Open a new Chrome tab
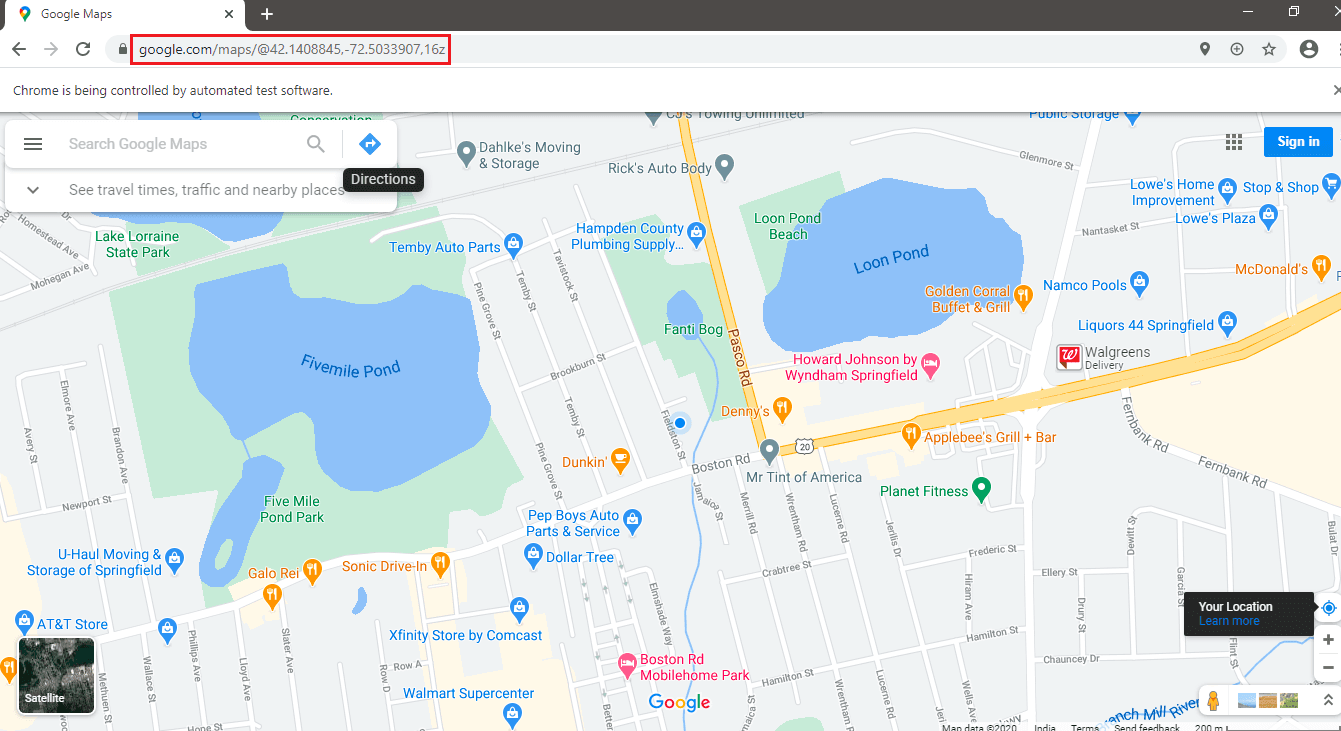This screenshot has height=731, width=1341. tap(267, 14)
